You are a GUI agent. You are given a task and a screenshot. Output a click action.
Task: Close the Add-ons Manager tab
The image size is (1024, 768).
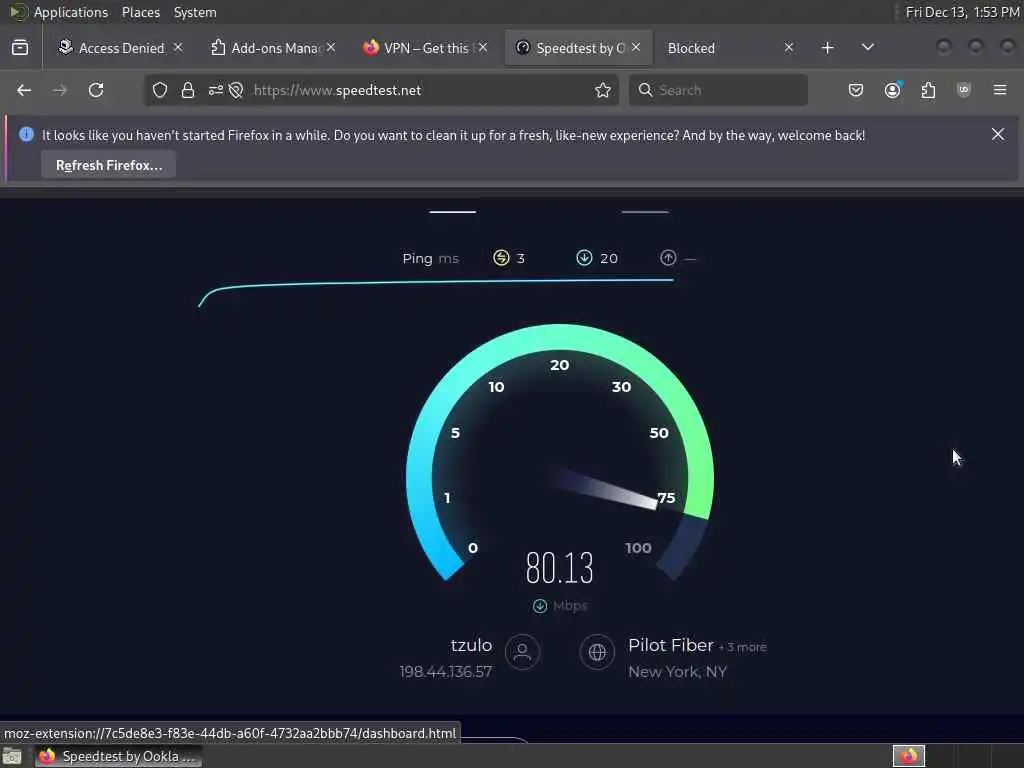point(331,47)
